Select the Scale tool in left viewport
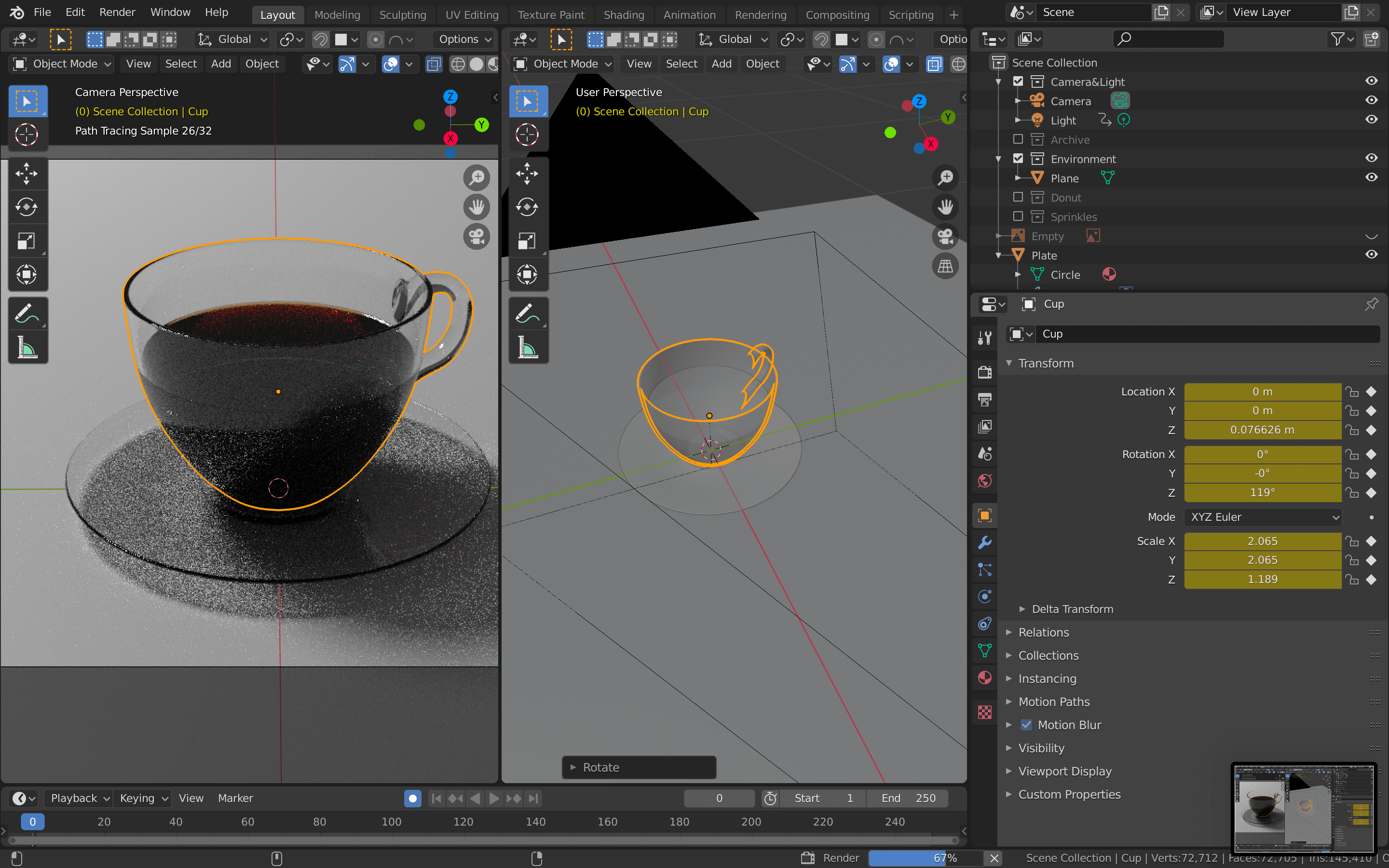This screenshot has width=1389, height=868. point(27,241)
